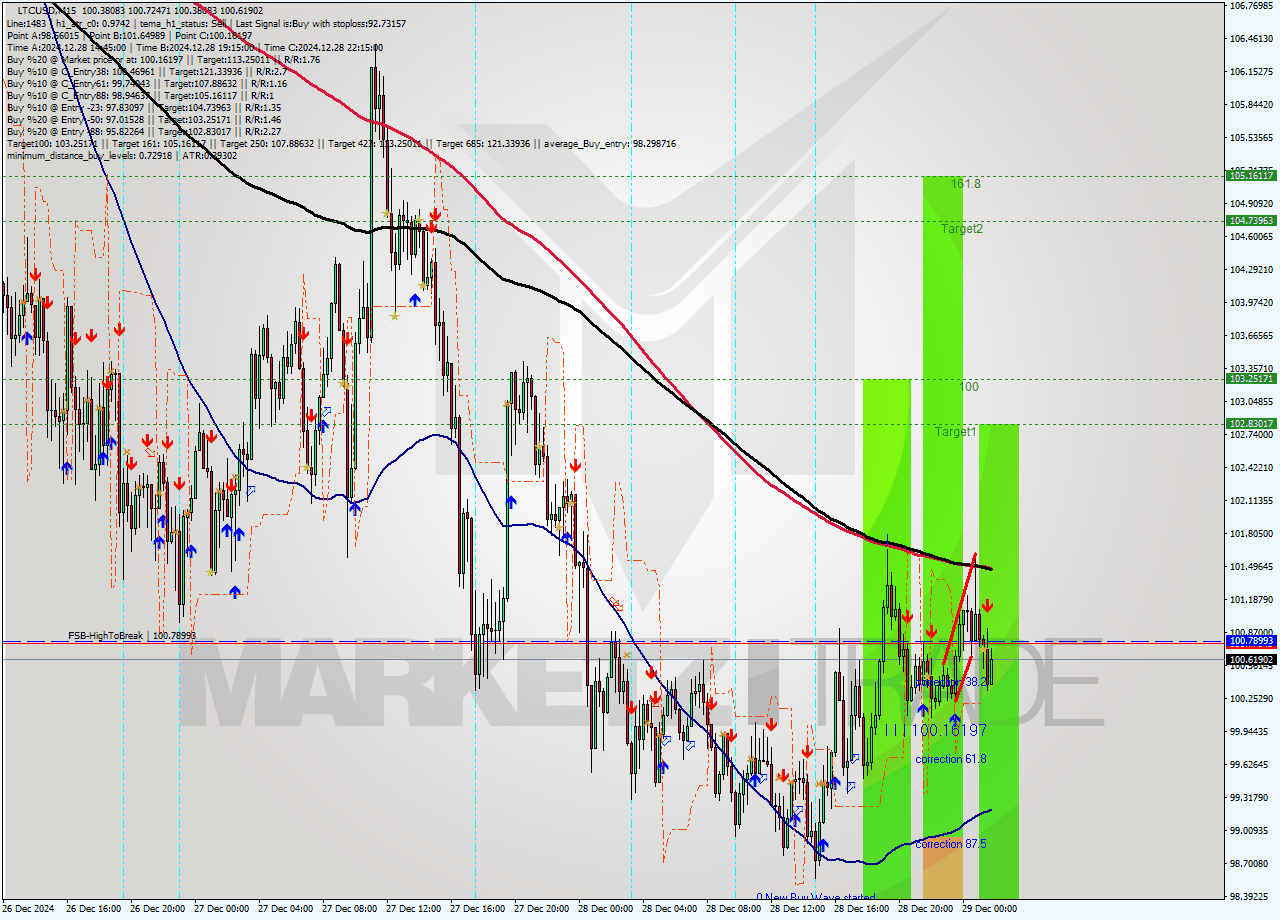Click the 103.66565 price axis value
The image size is (1280, 920).
(x=1251, y=336)
